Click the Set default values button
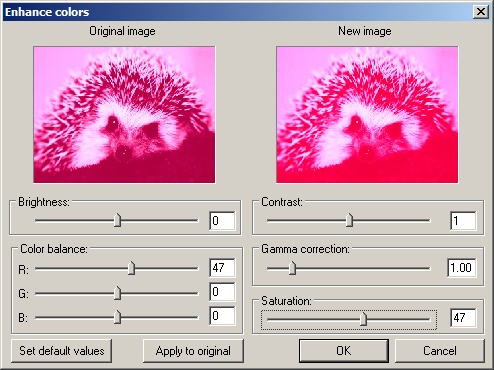The image size is (494, 370). tap(61, 351)
